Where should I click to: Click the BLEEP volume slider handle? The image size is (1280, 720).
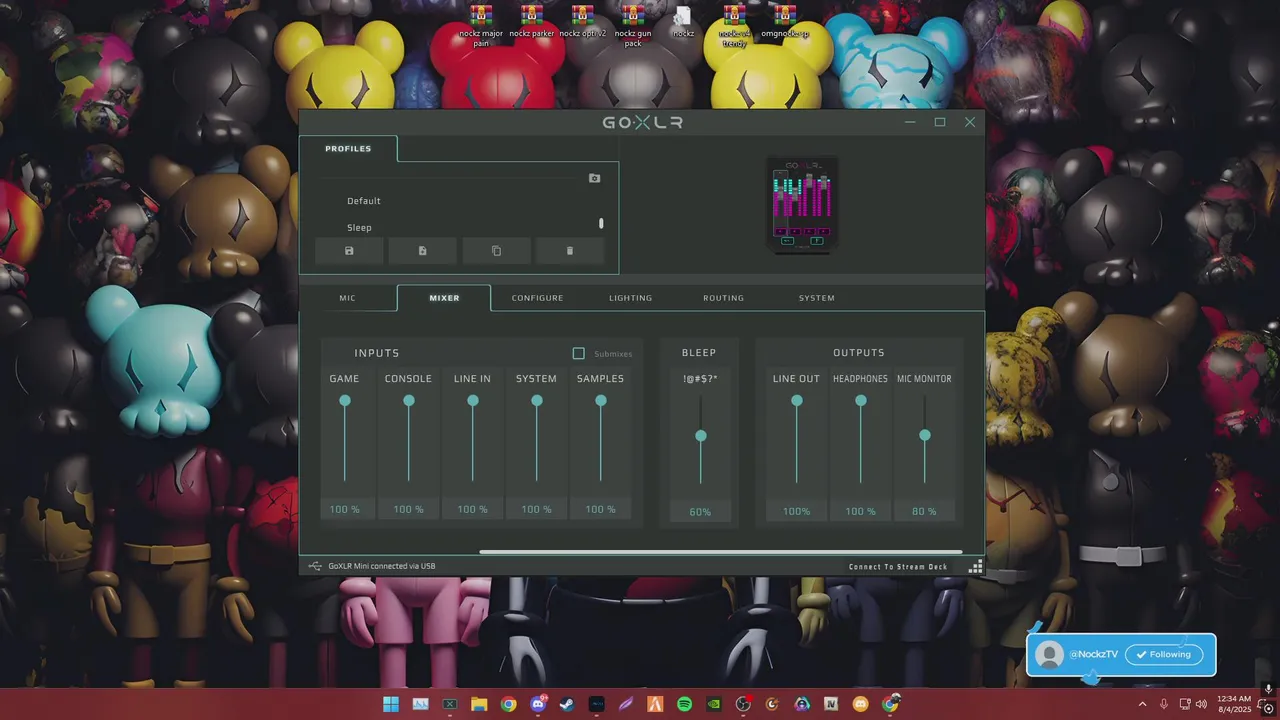tap(701, 436)
